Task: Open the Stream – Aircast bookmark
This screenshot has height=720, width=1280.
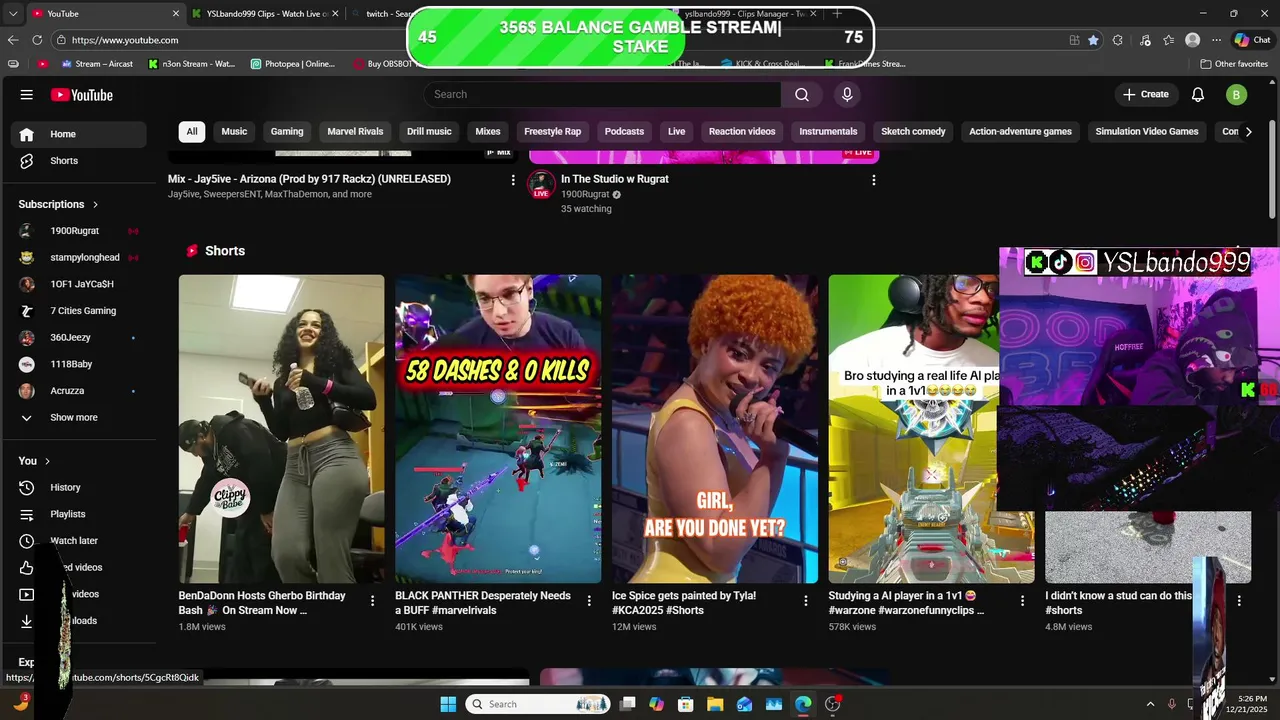Action: tap(97, 64)
